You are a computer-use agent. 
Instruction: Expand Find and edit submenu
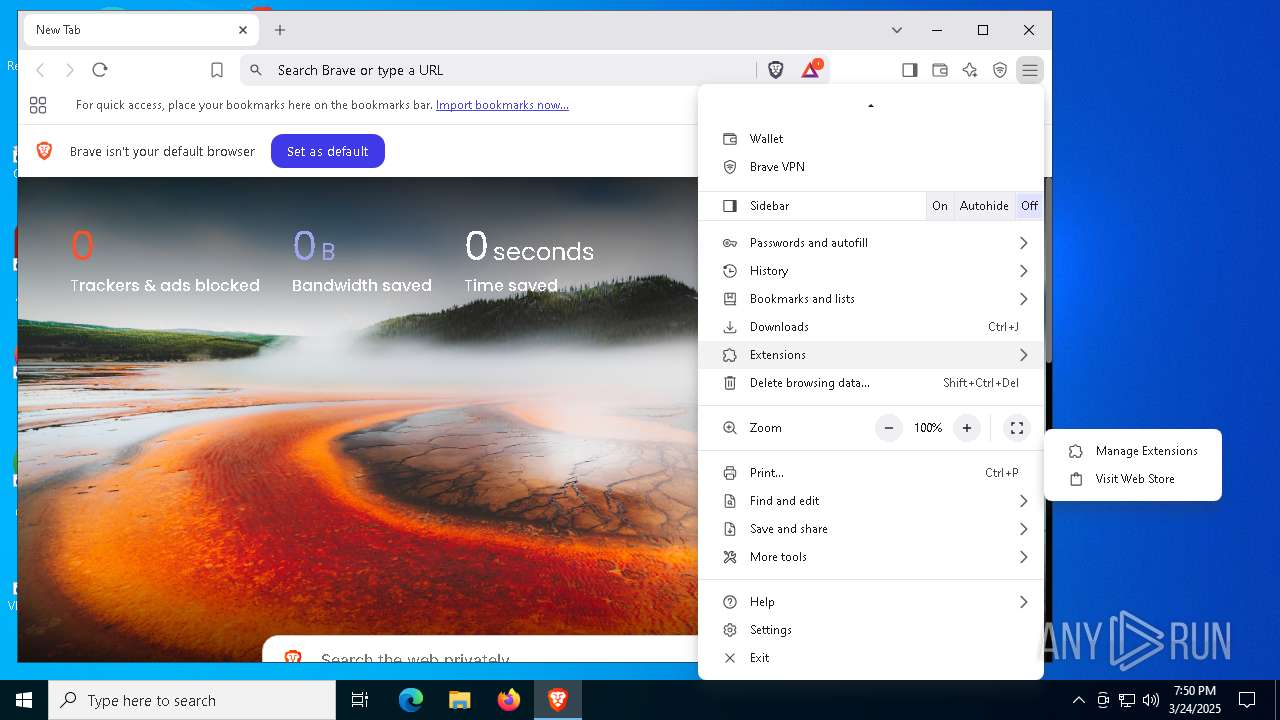pos(870,501)
